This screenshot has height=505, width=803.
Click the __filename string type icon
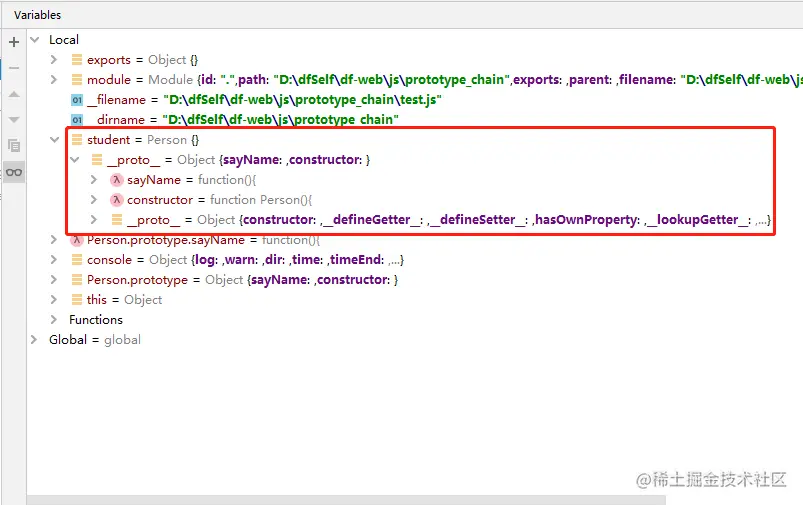tap(77, 100)
